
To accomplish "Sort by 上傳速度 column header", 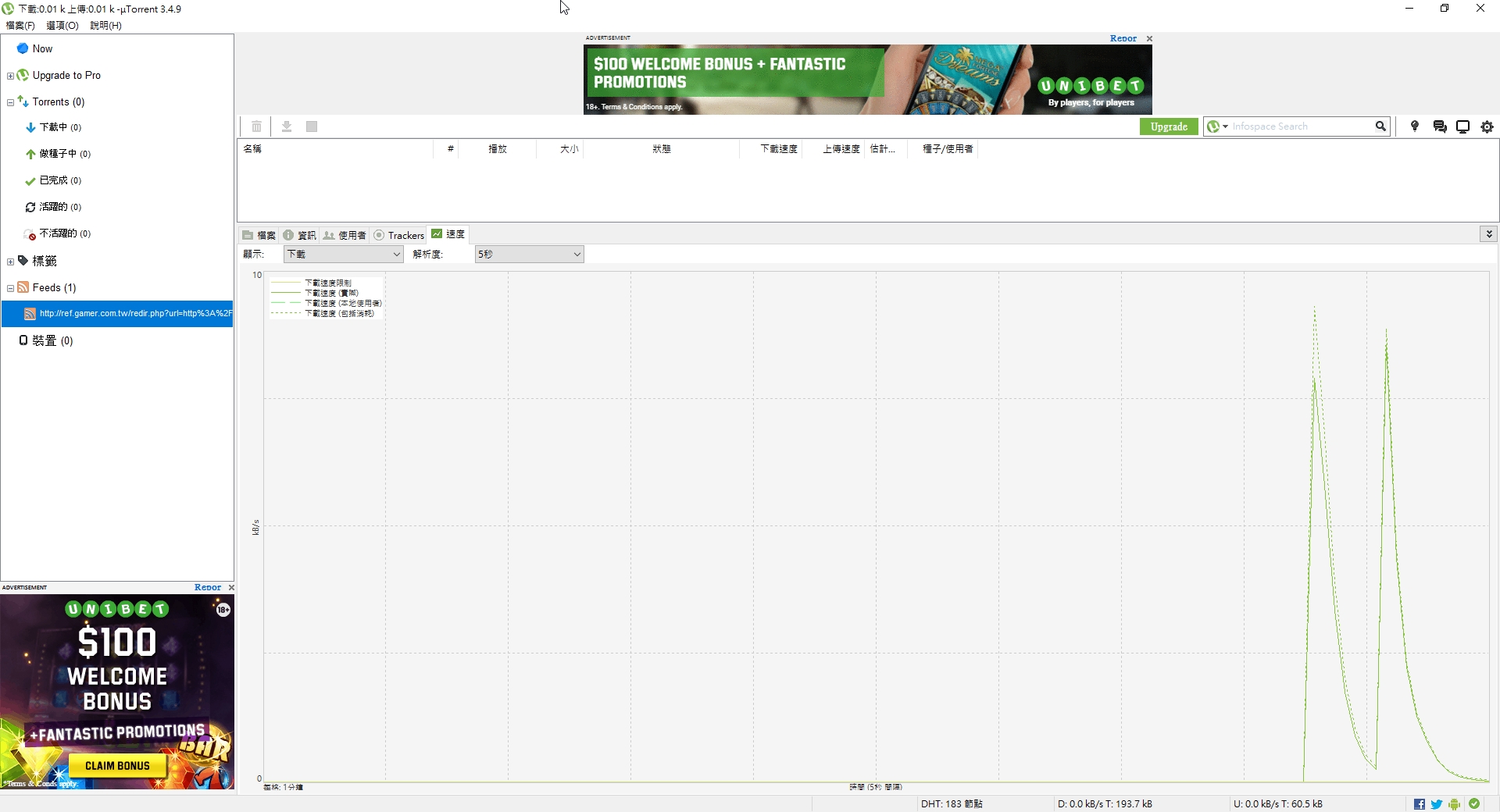I will (x=834, y=148).
